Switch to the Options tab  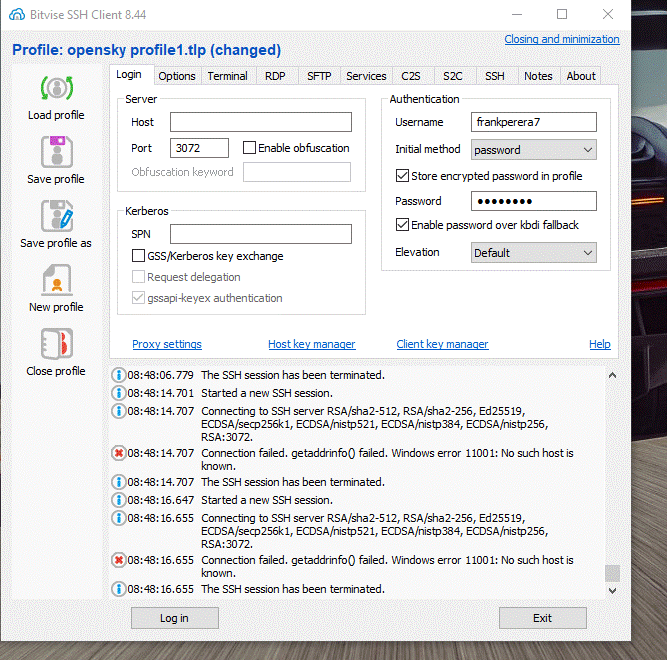(177, 76)
